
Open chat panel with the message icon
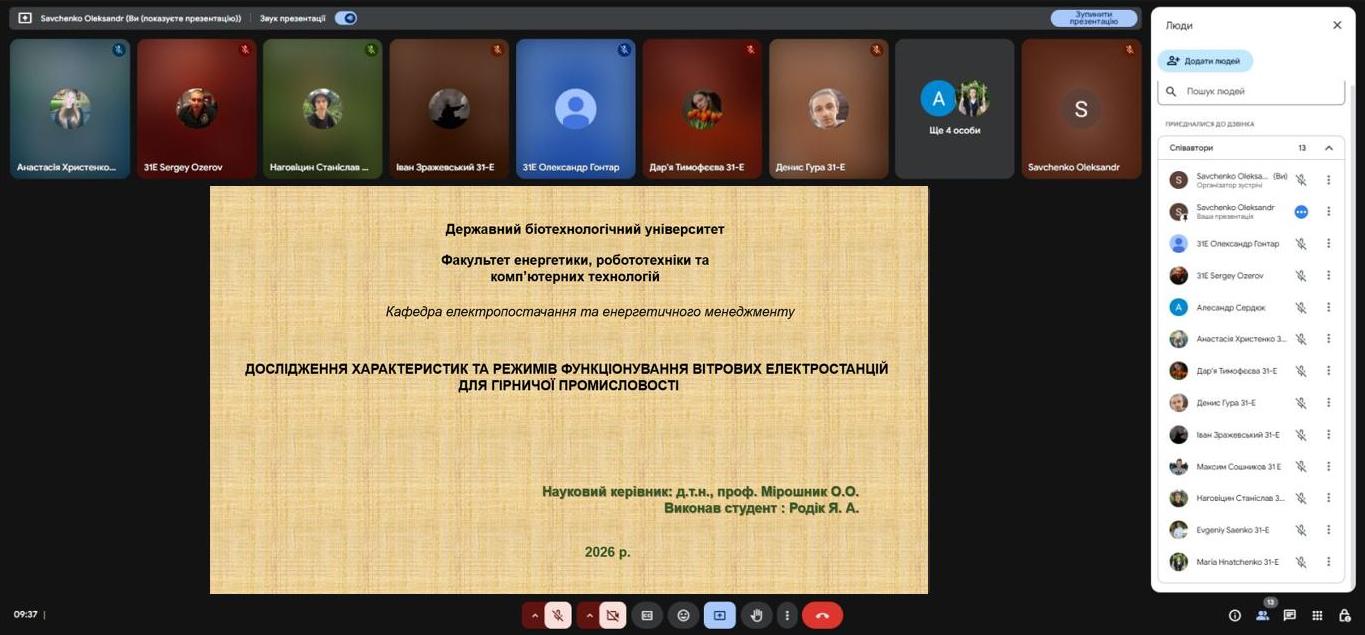point(1290,616)
